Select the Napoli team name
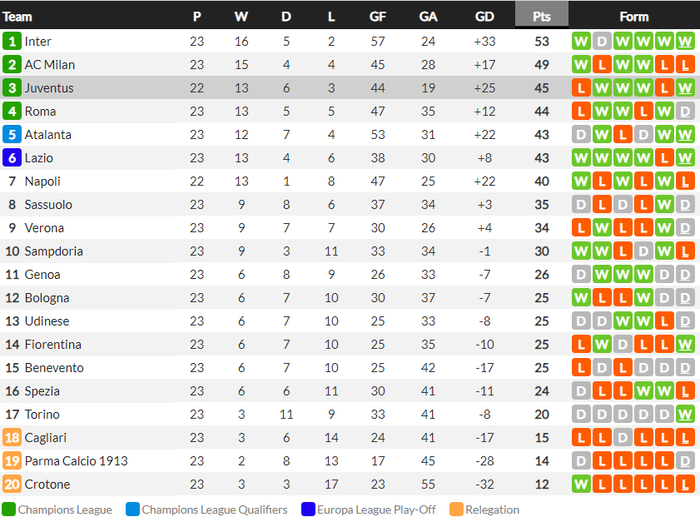The image size is (700, 517). 42,181
